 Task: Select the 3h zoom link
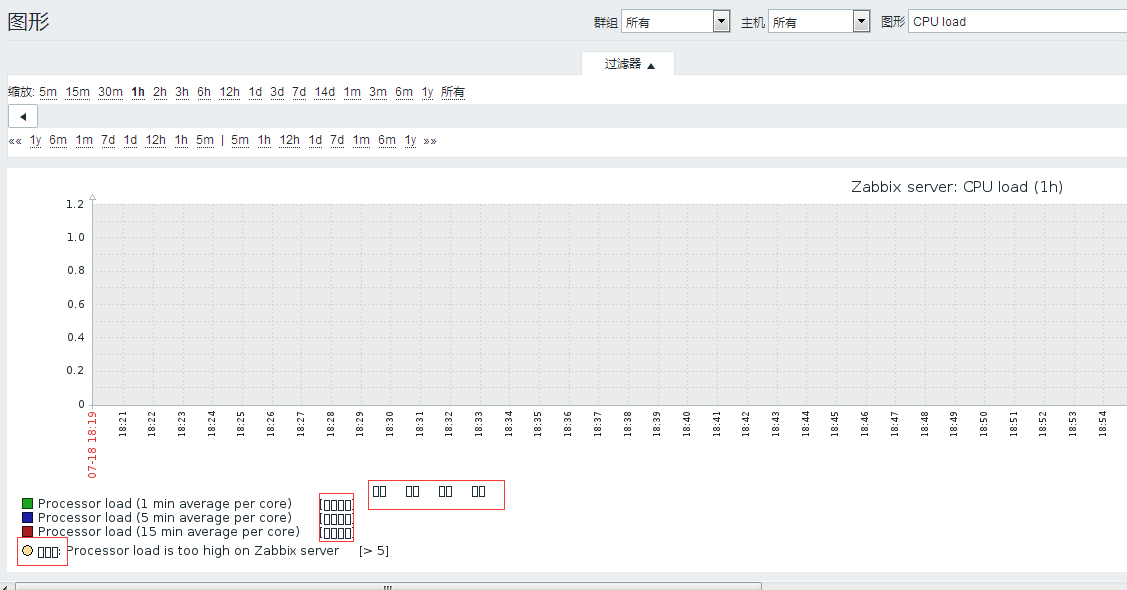[x=182, y=92]
